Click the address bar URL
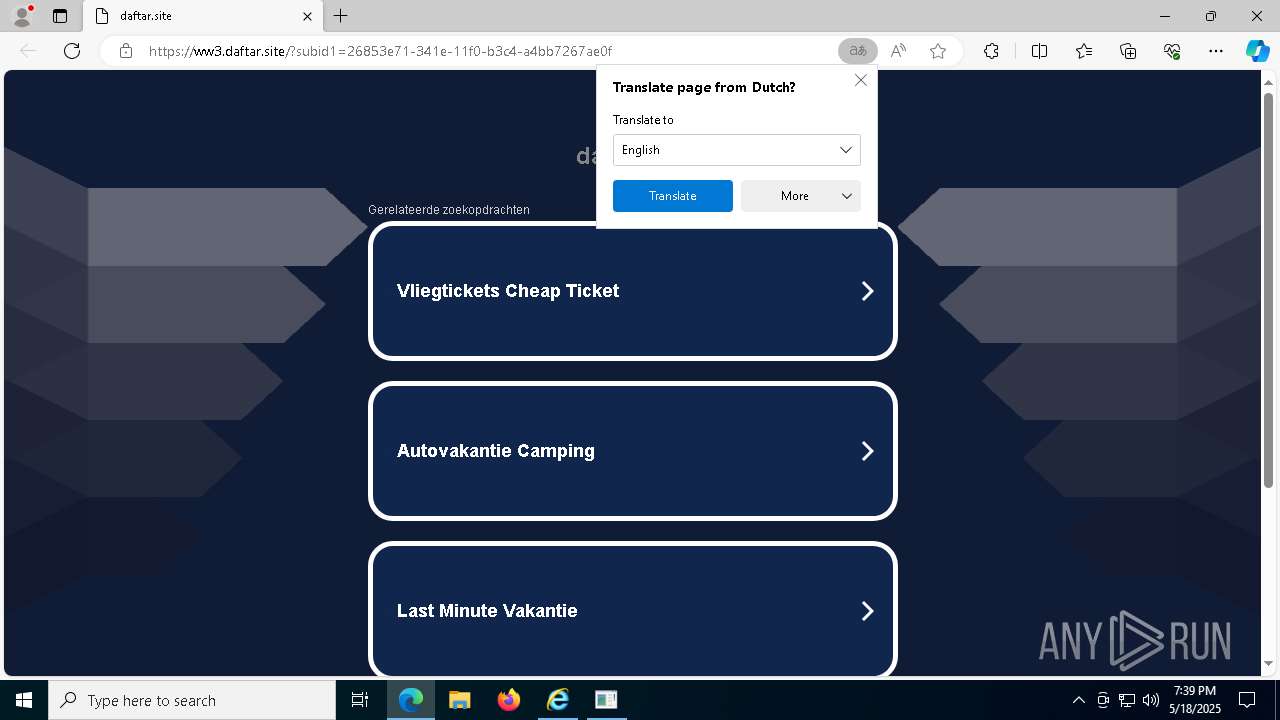The width and height of the screenshot is (1280, 720). point(380,51)
